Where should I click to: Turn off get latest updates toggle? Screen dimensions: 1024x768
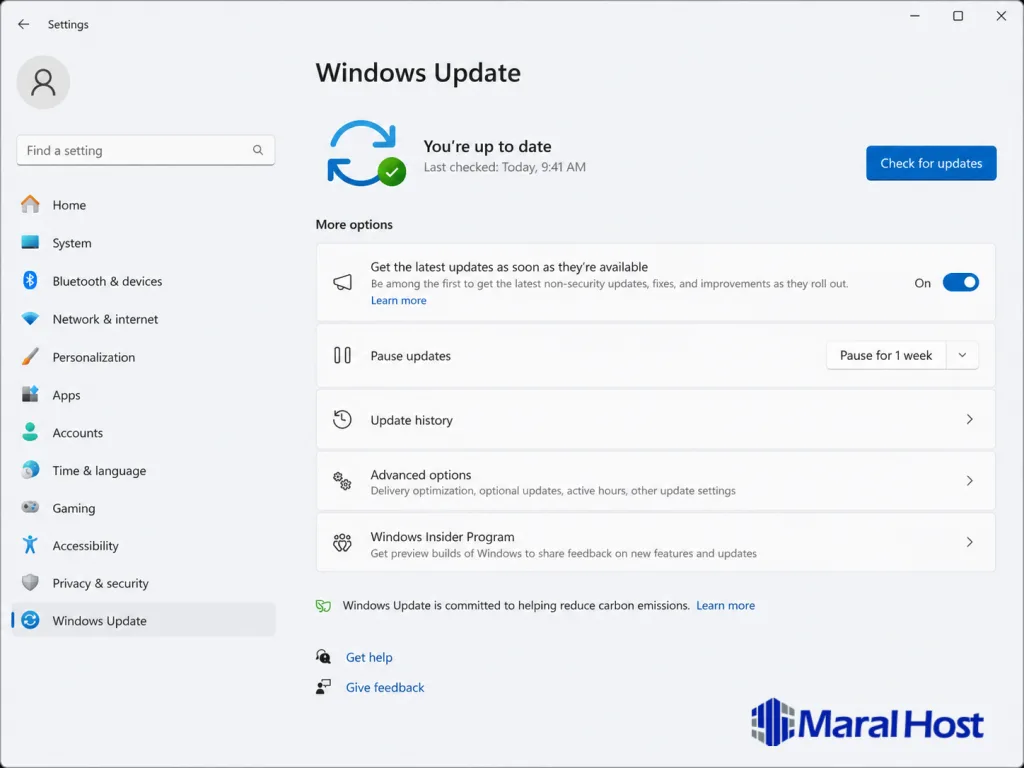click(x=961, y=283)
